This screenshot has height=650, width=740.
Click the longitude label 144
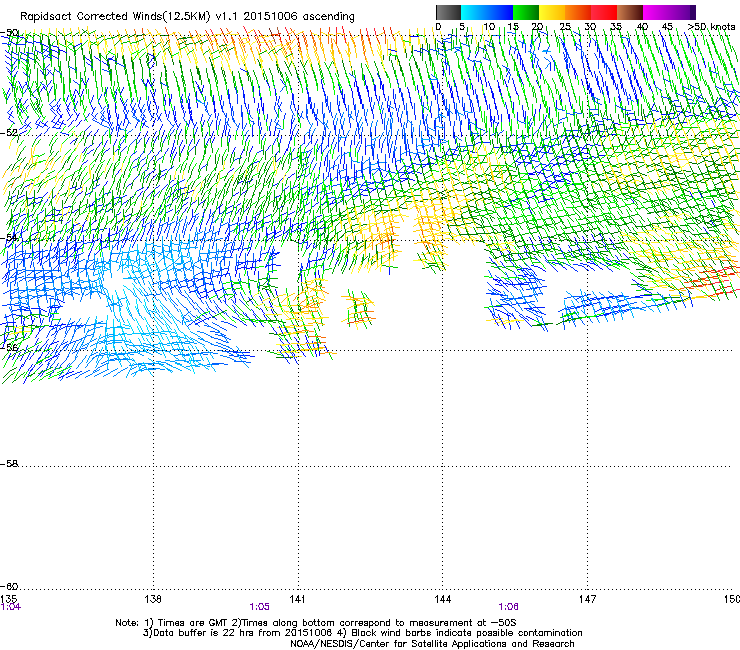coord(443,599)
